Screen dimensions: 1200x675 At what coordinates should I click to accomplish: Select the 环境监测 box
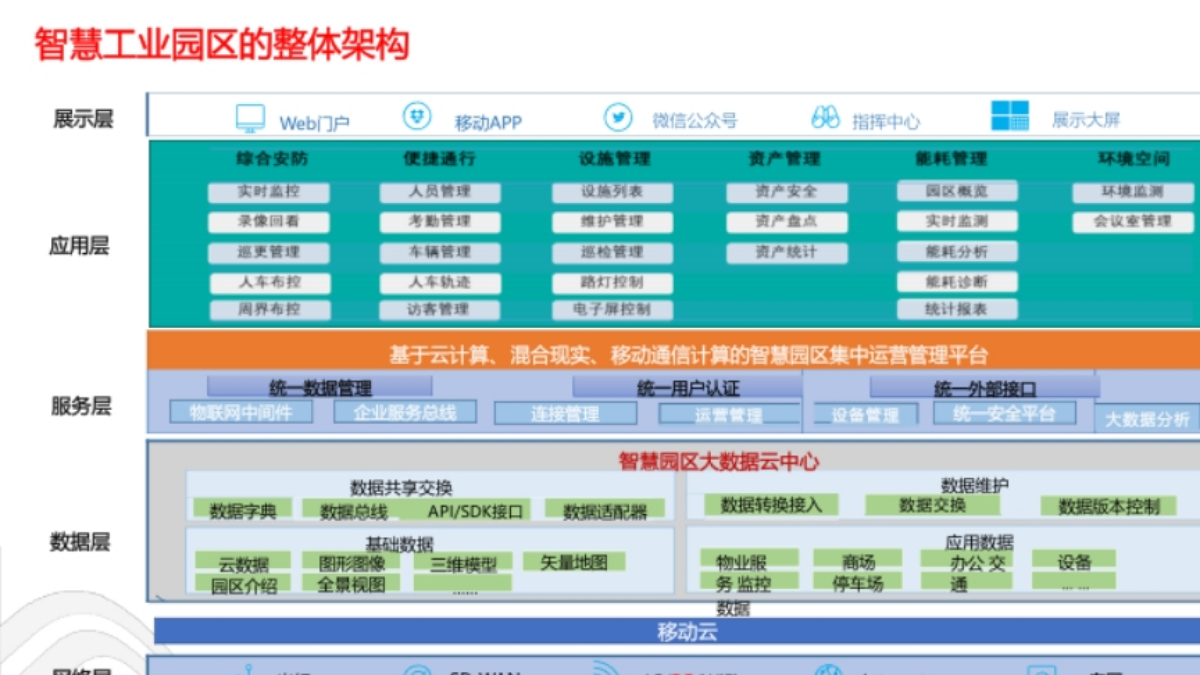coord(1133,192)
